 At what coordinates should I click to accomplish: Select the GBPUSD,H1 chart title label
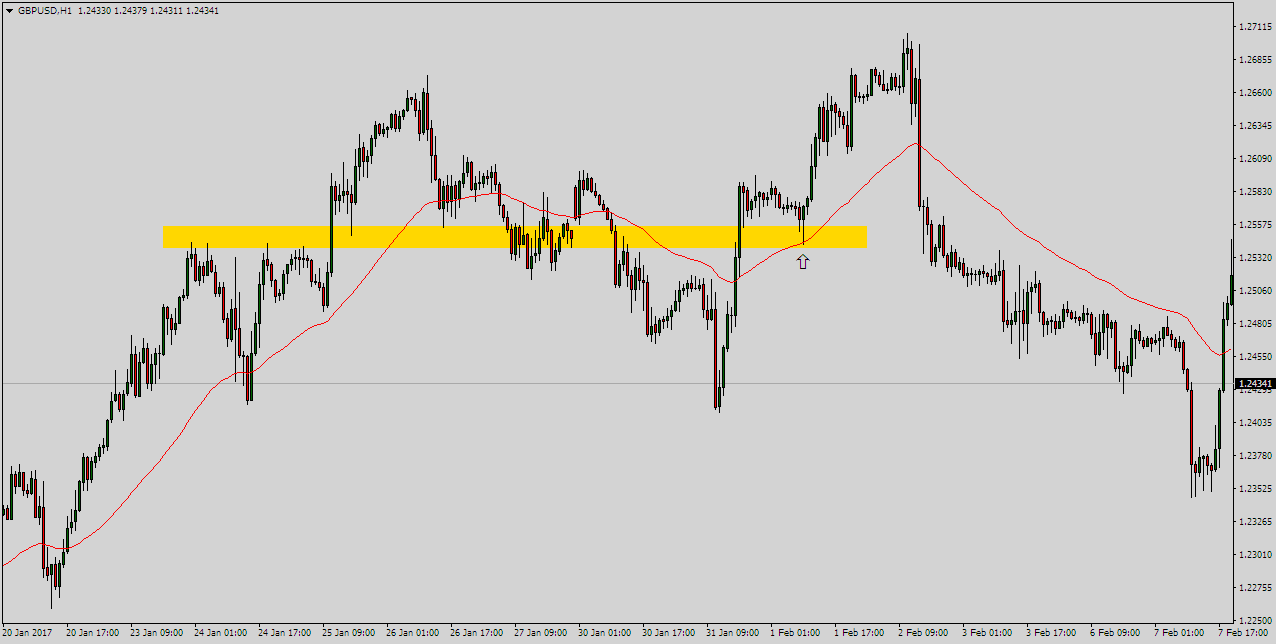click(45, 10)
